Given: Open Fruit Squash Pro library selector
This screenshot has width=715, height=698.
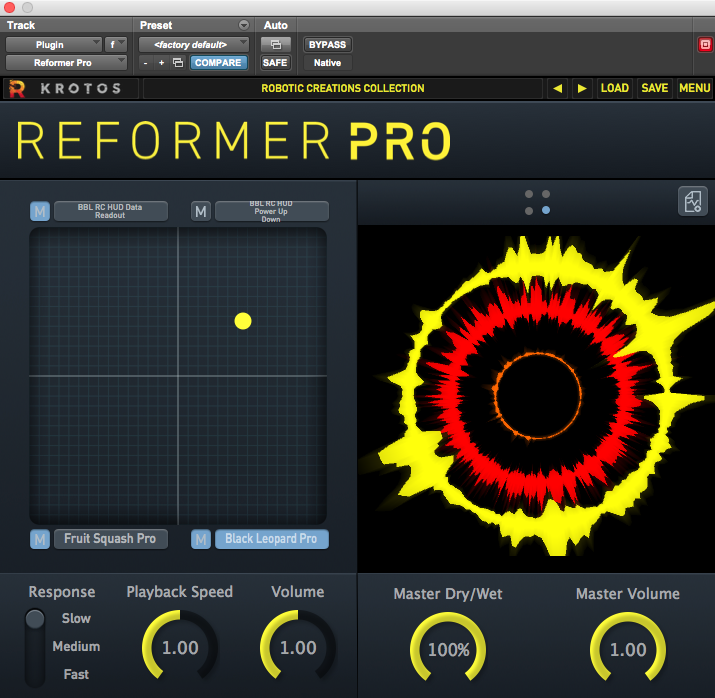Looking at the screenshot, I should point(111,539).
